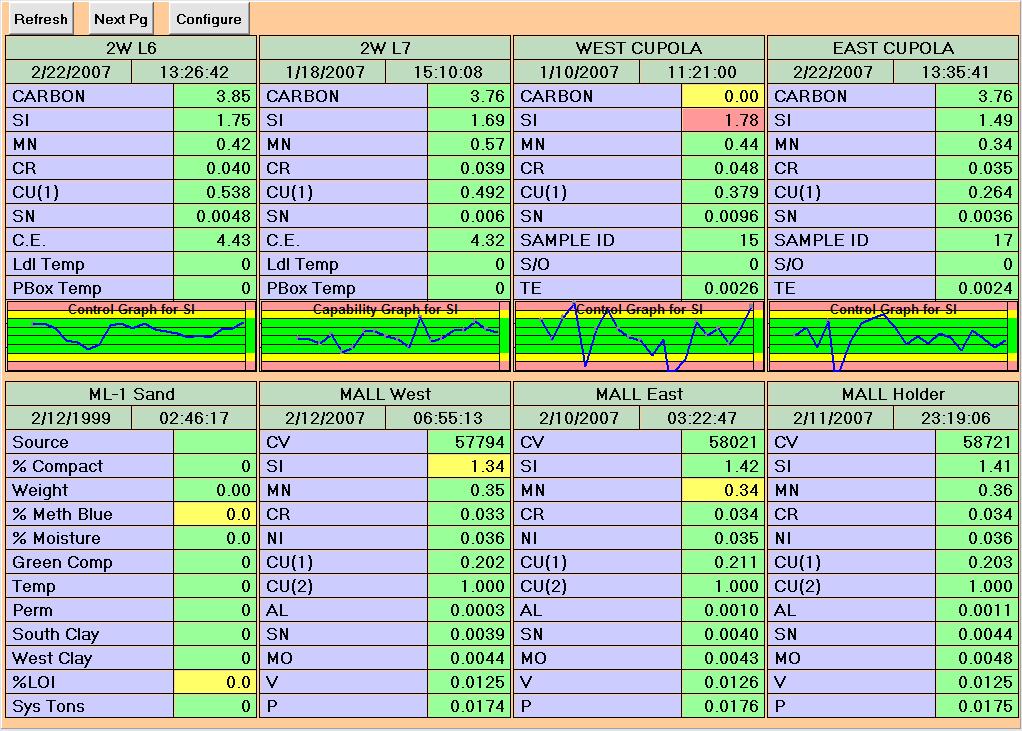Click MALL West time 06:55:13
Image resolution: width=1022 pixels, height=731 pixels.
pos(448,418)
